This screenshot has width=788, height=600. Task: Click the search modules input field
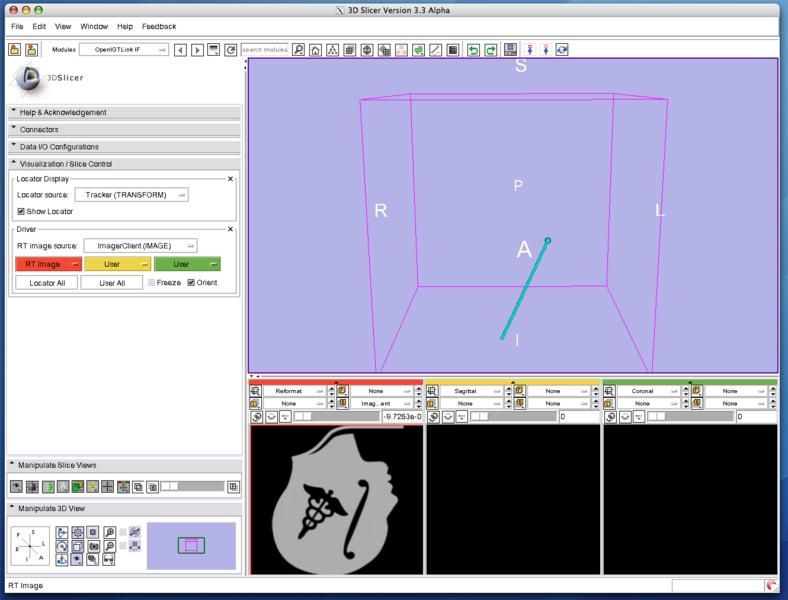click(265, 49)
